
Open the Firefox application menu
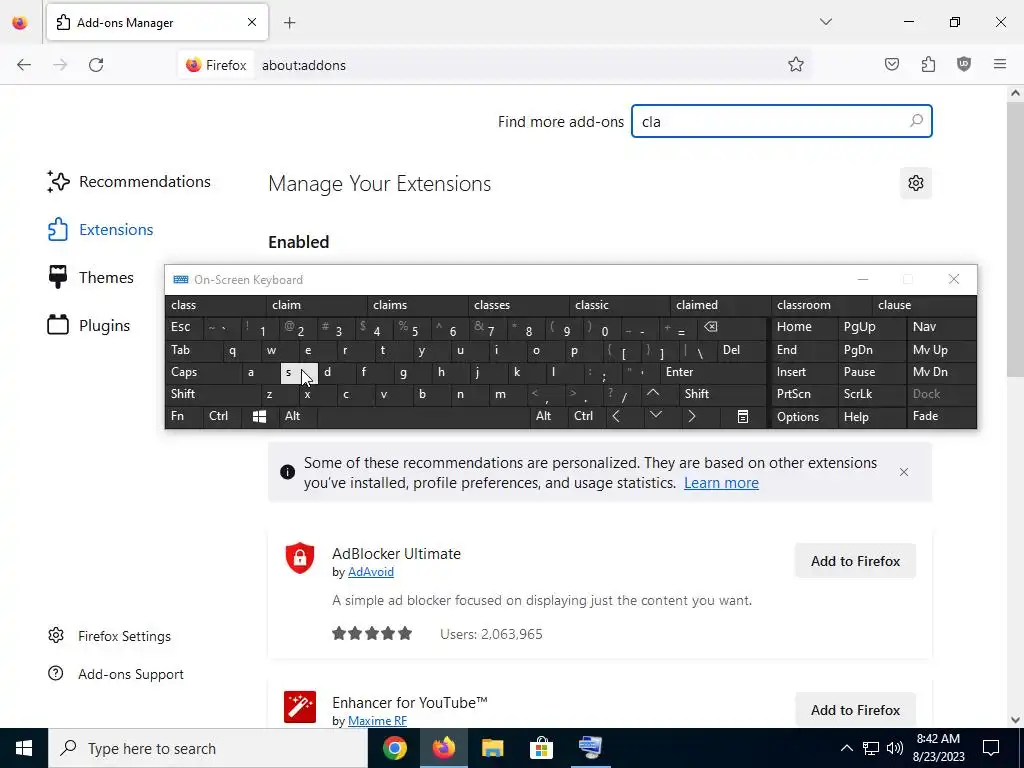[1000, 65]
